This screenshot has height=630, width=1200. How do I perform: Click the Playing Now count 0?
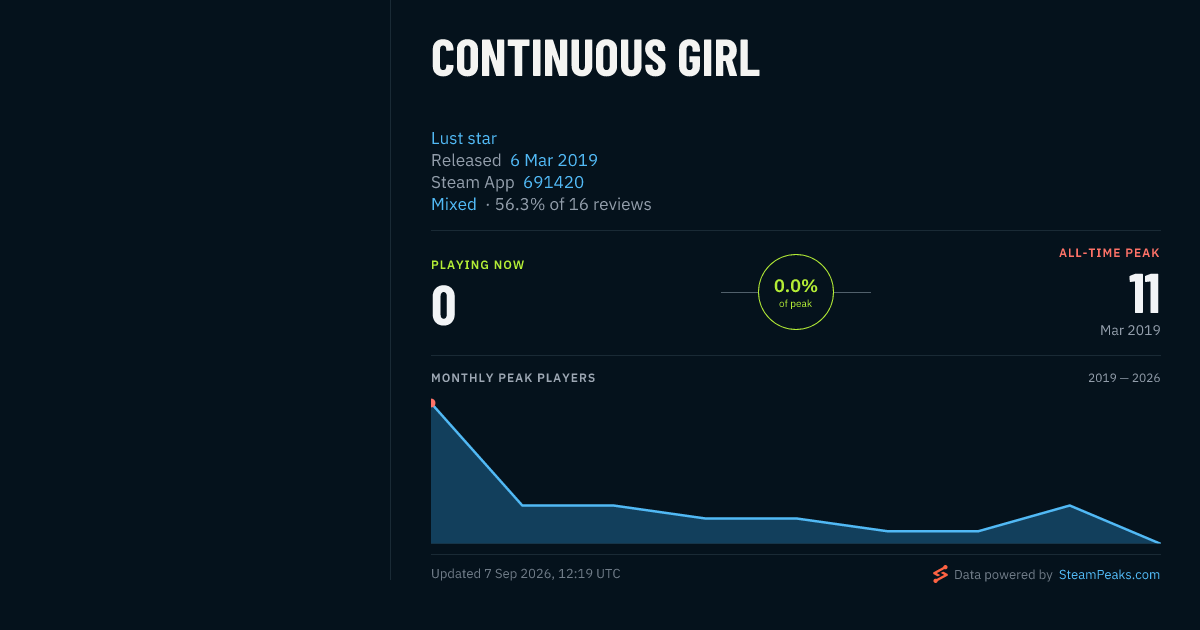443,306
